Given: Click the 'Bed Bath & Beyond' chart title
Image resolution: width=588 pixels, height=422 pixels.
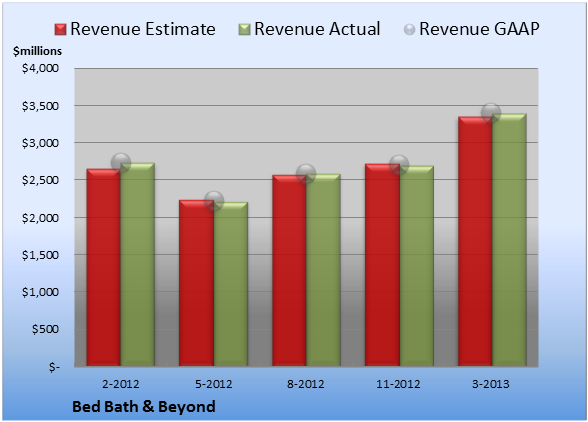Looking at the screenshot, I should pos(144,407).
